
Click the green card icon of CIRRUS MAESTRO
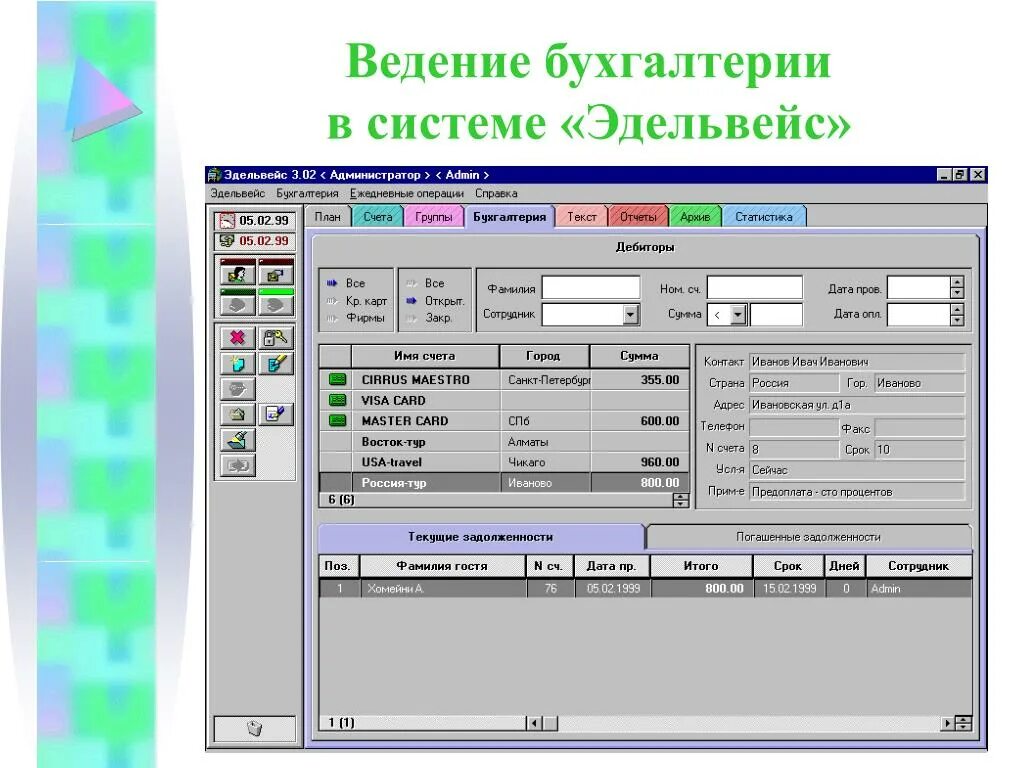[x=337, y=379]
